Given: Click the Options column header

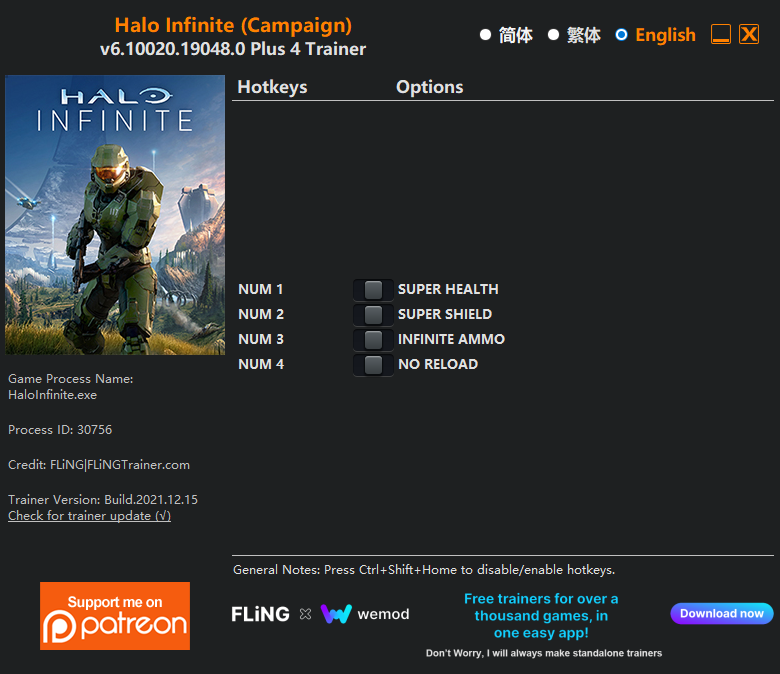Looking at the screenshot, I should (x=430, y=87).
